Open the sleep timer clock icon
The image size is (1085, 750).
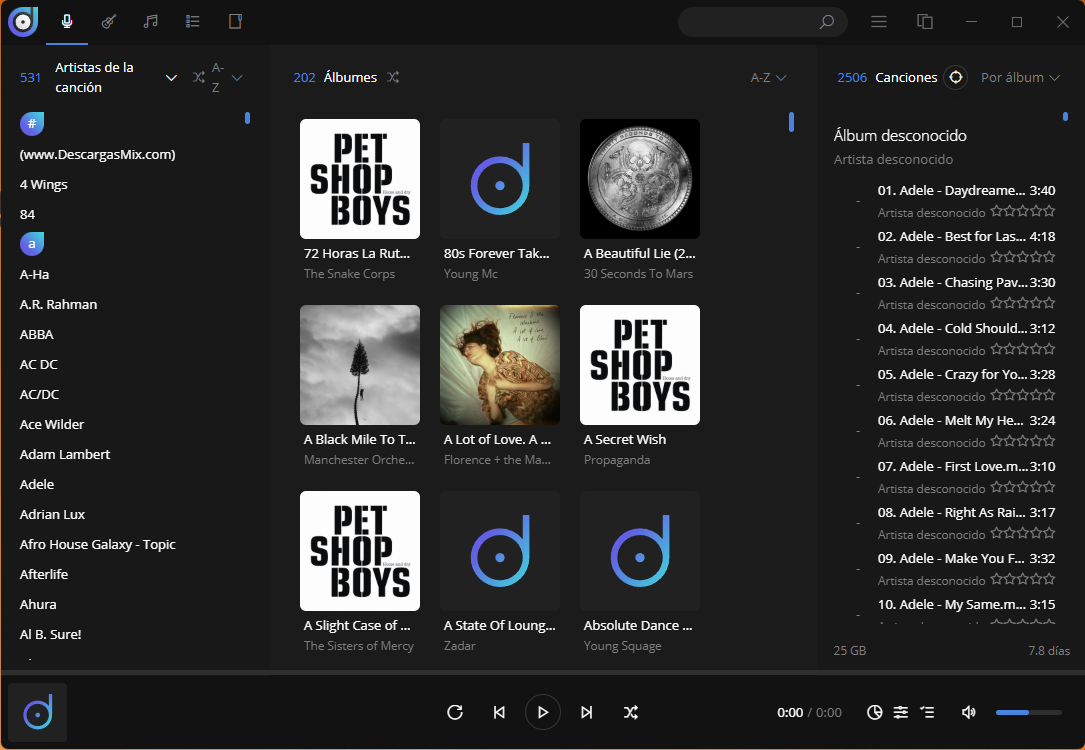875,712
